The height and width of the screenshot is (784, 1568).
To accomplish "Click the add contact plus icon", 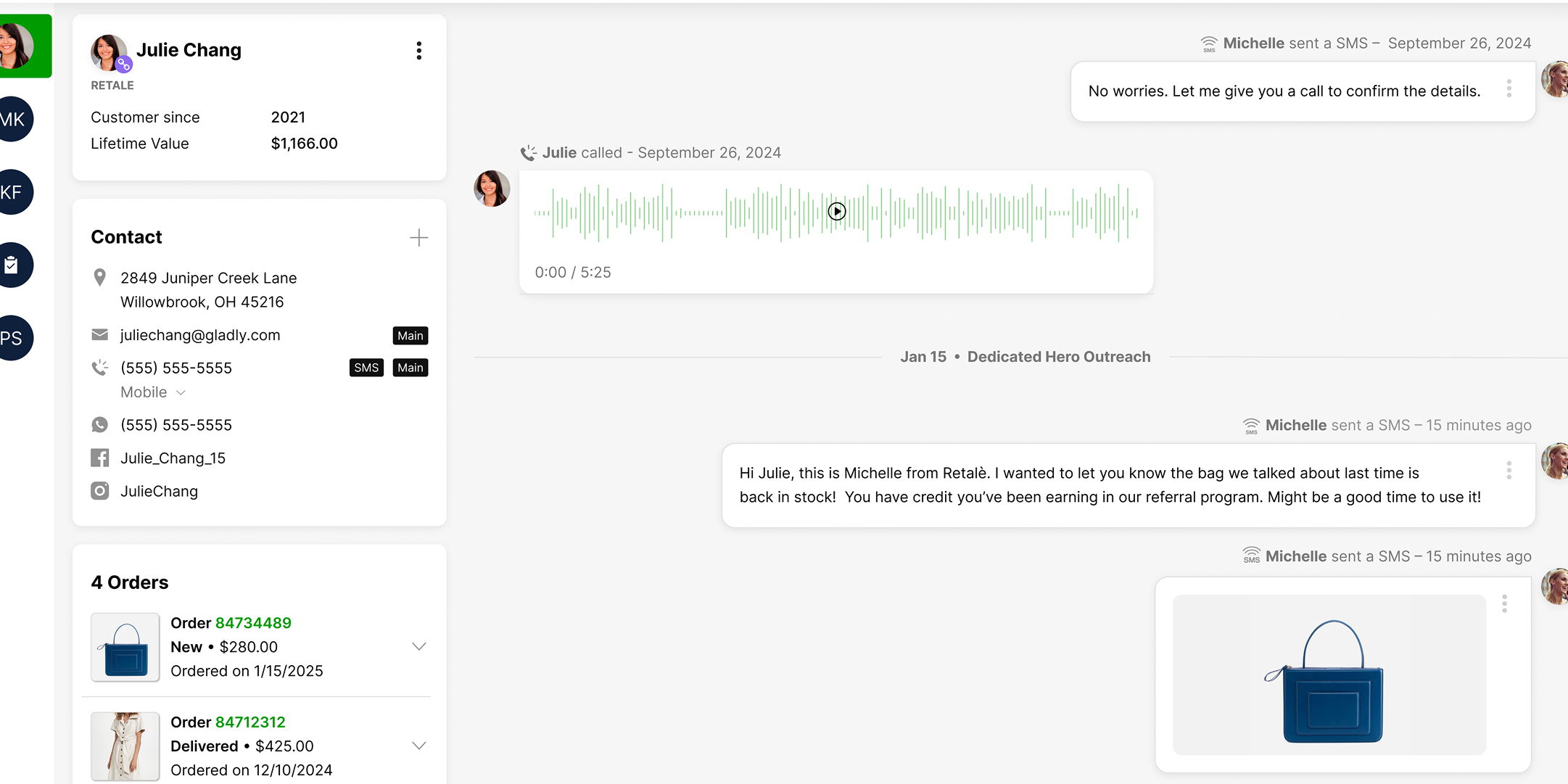I will pos(418,238).
